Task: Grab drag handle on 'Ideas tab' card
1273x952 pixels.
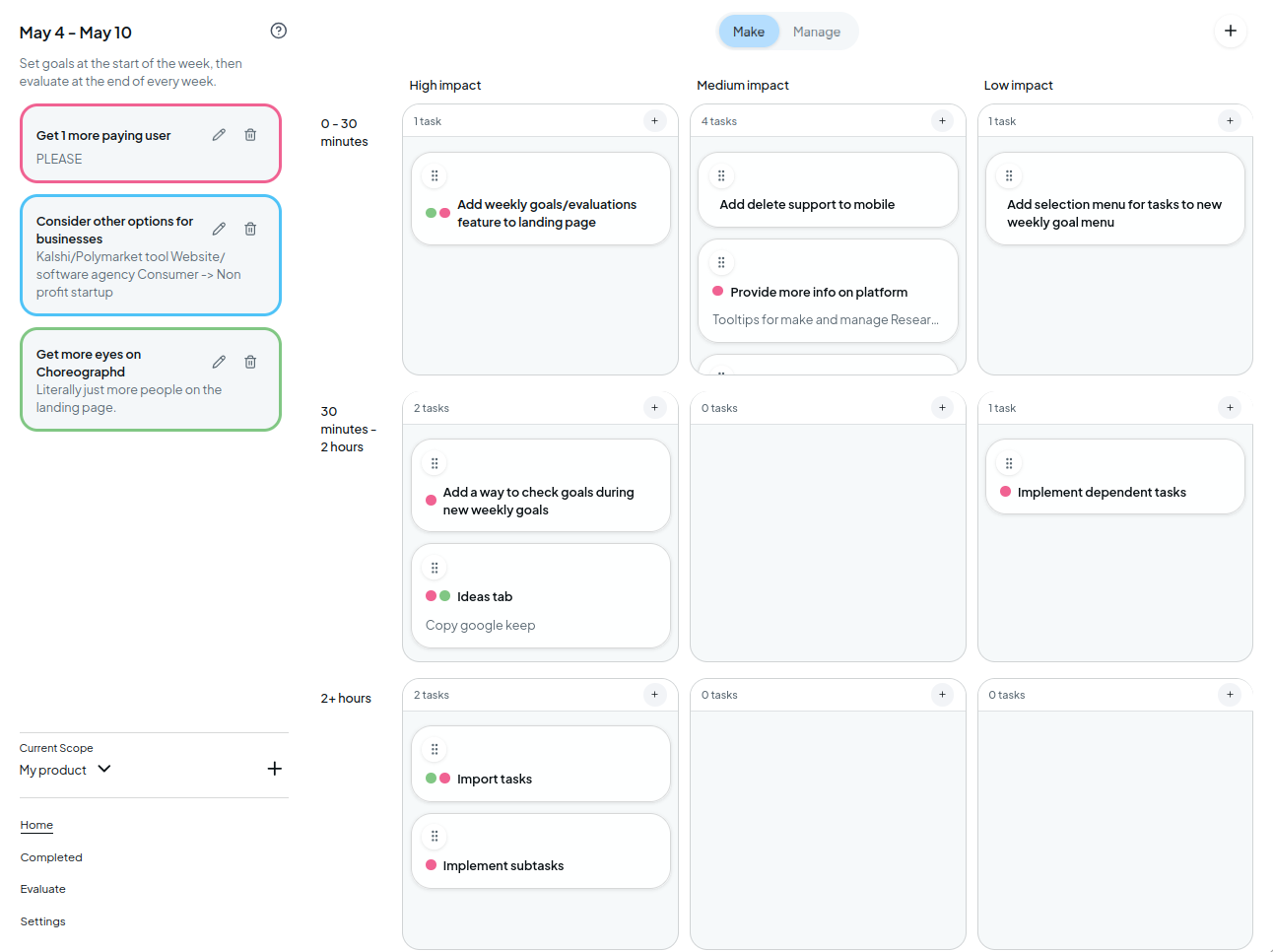Action: (x=435, y=568)
